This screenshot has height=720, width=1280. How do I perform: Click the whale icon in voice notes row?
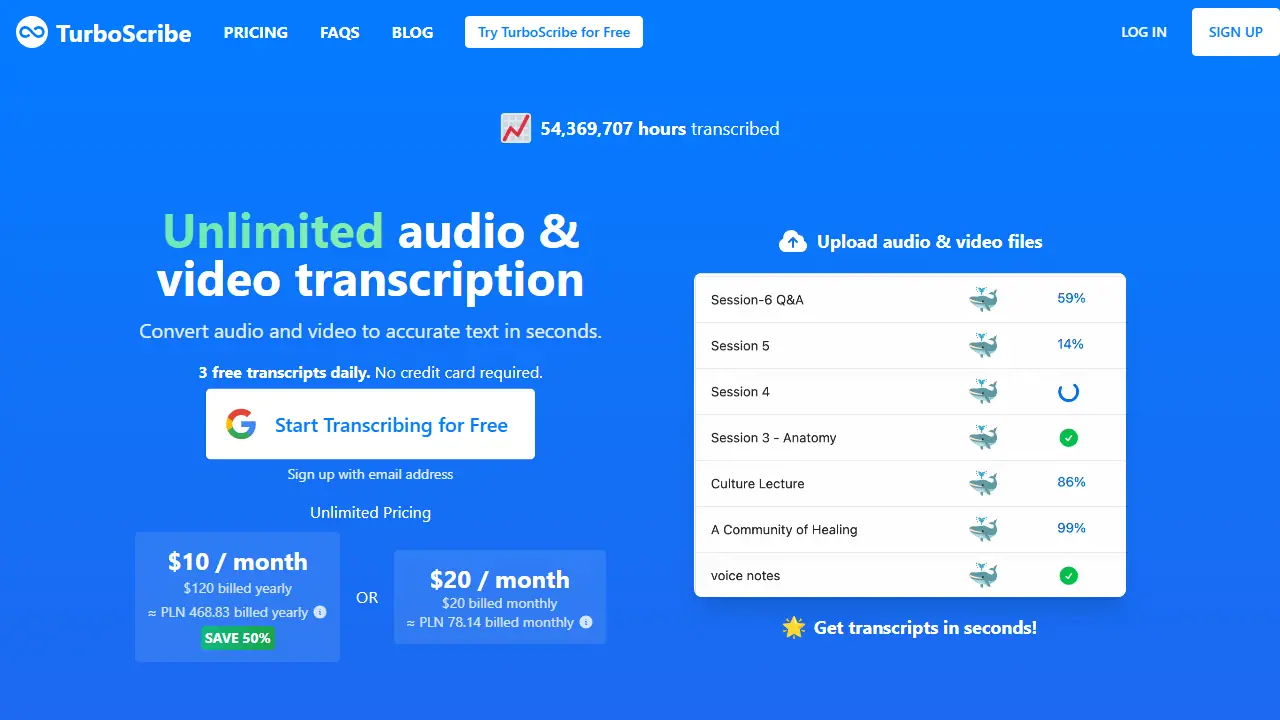984,575
